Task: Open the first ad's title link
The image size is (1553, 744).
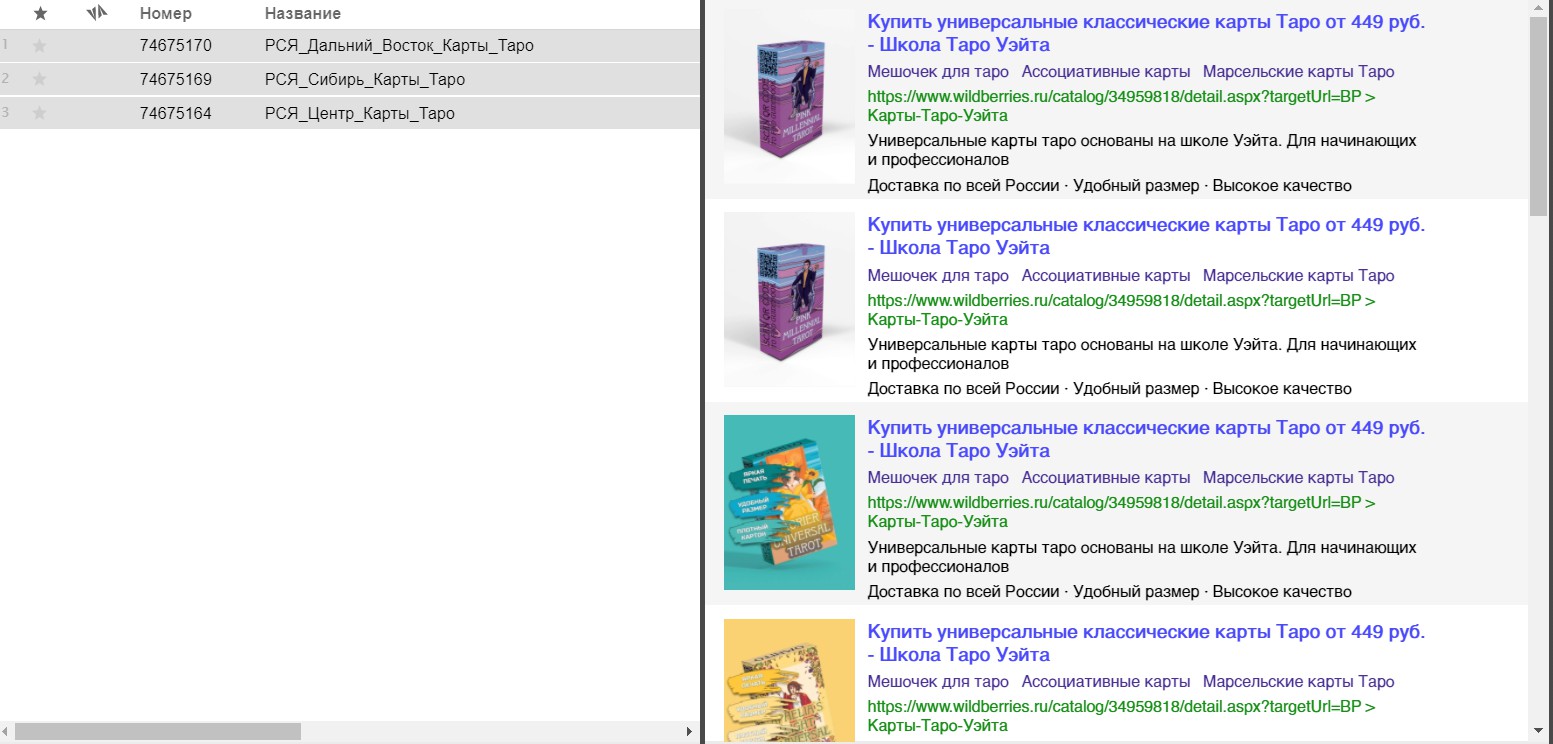Action: pyautogui.click(x=1146, y=34)
